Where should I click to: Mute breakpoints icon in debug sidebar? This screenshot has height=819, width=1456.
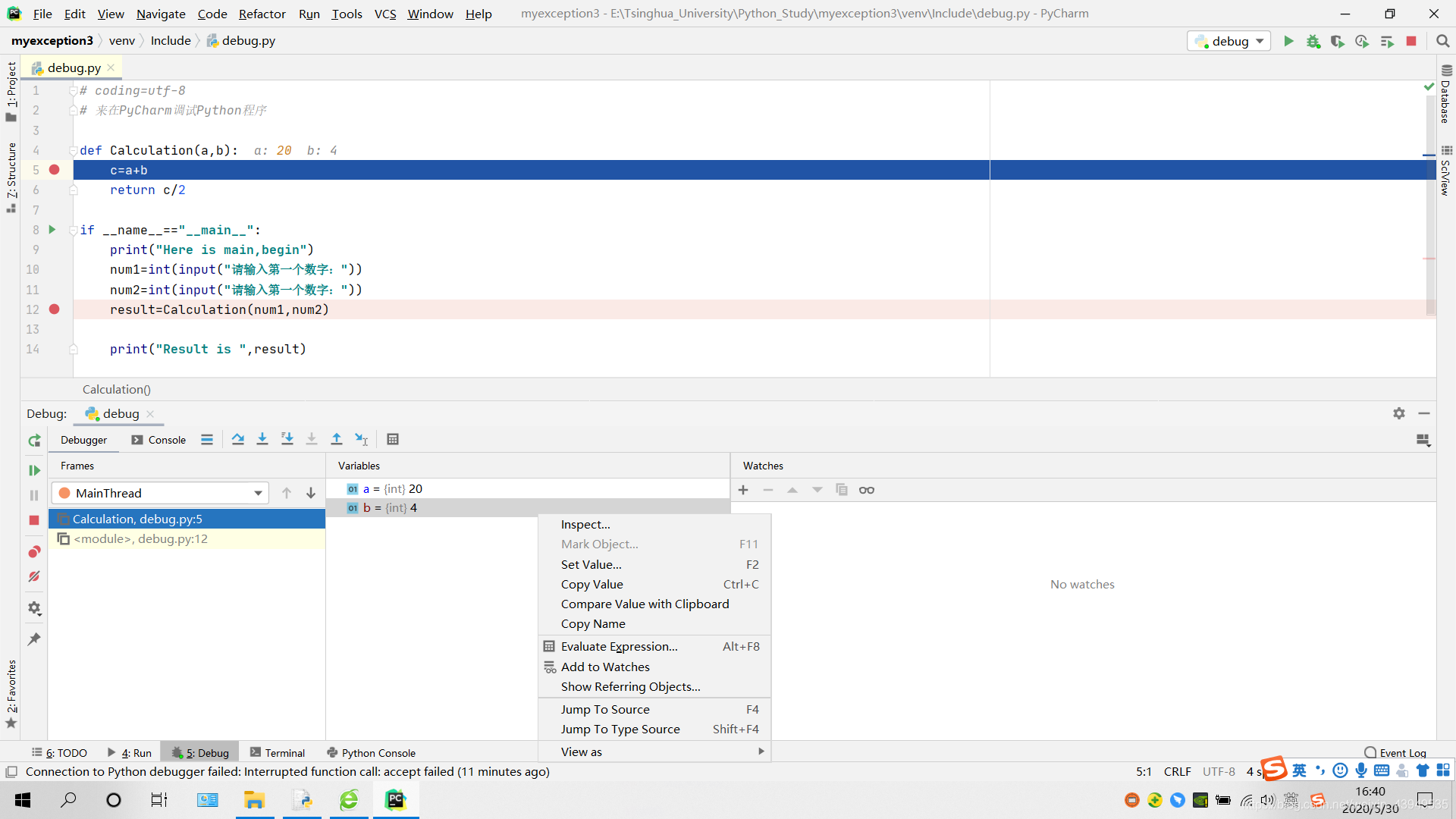tap(34, 576)
